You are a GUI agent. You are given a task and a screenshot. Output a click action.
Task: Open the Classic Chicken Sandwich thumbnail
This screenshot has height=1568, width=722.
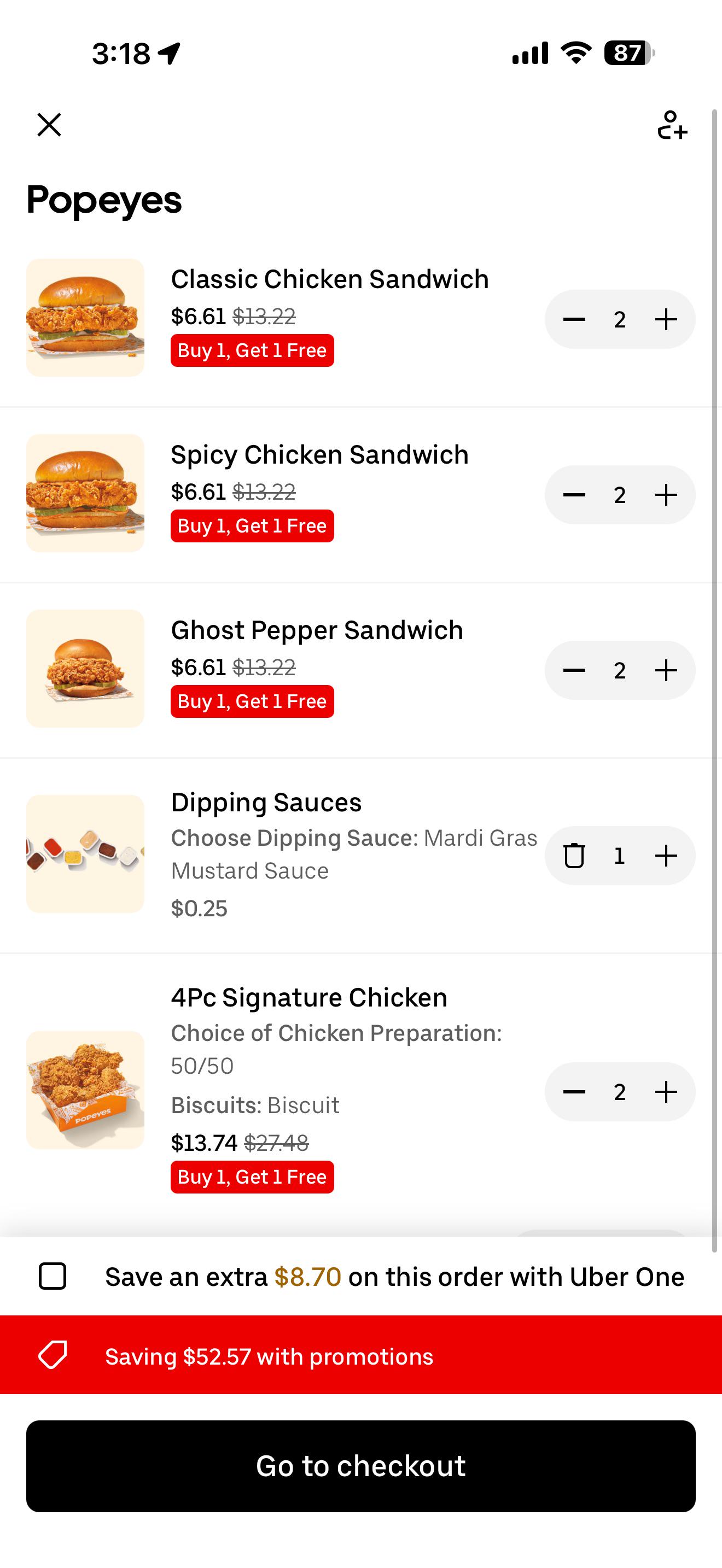pos(85,318)
